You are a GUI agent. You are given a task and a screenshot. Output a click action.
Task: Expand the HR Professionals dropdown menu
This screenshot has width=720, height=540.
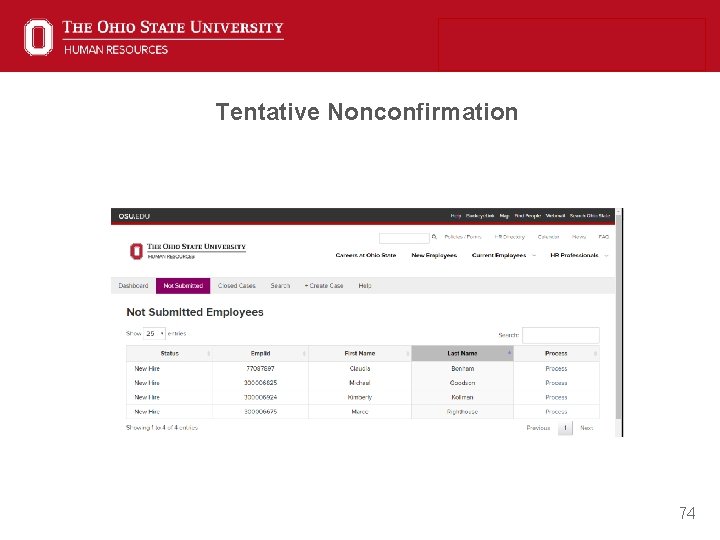[579, 255]
